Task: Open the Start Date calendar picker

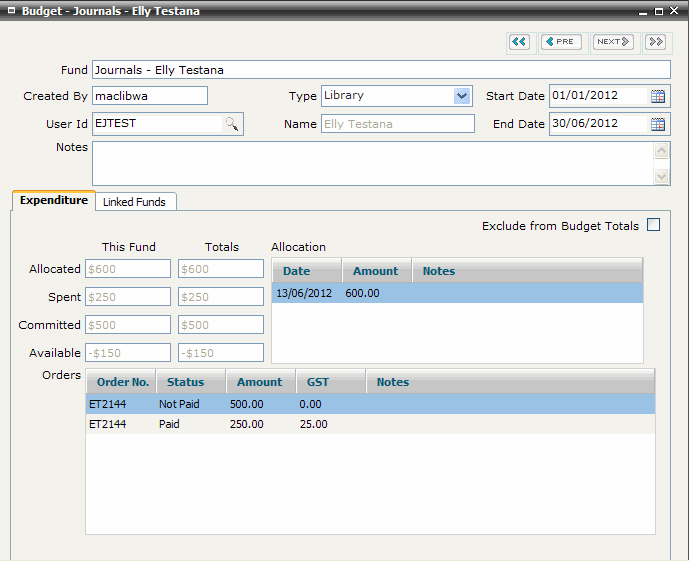Action: (x=658, y=97)
